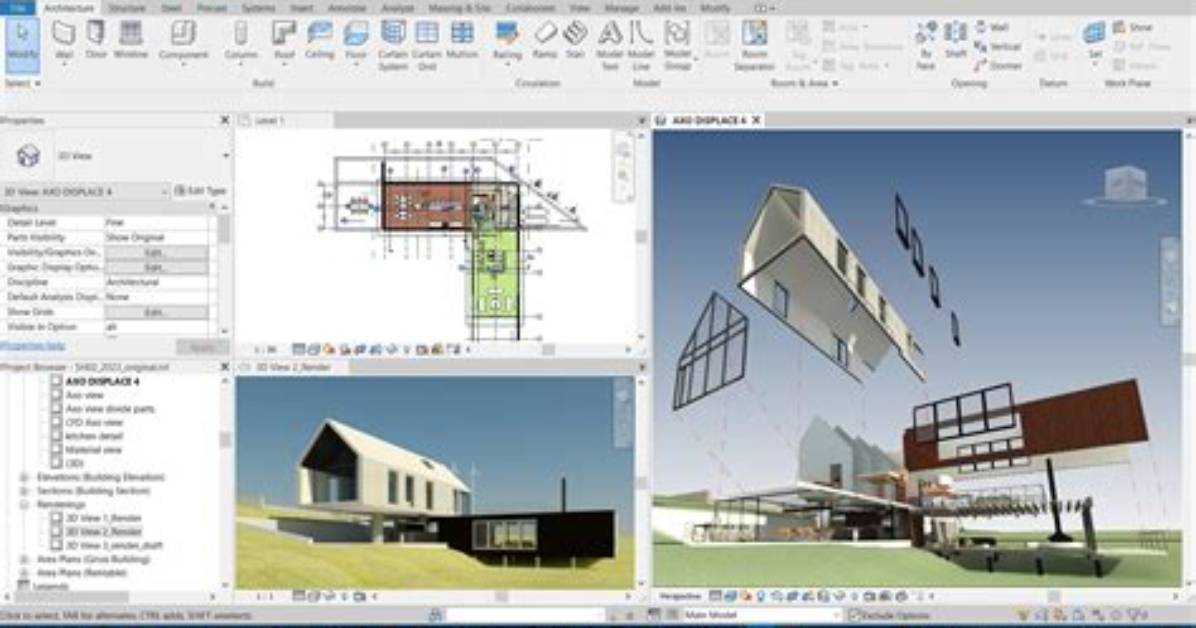This screenshot has height=628, width=1196.
Task: Choose the Ramp tool
Action: [545, 41]
